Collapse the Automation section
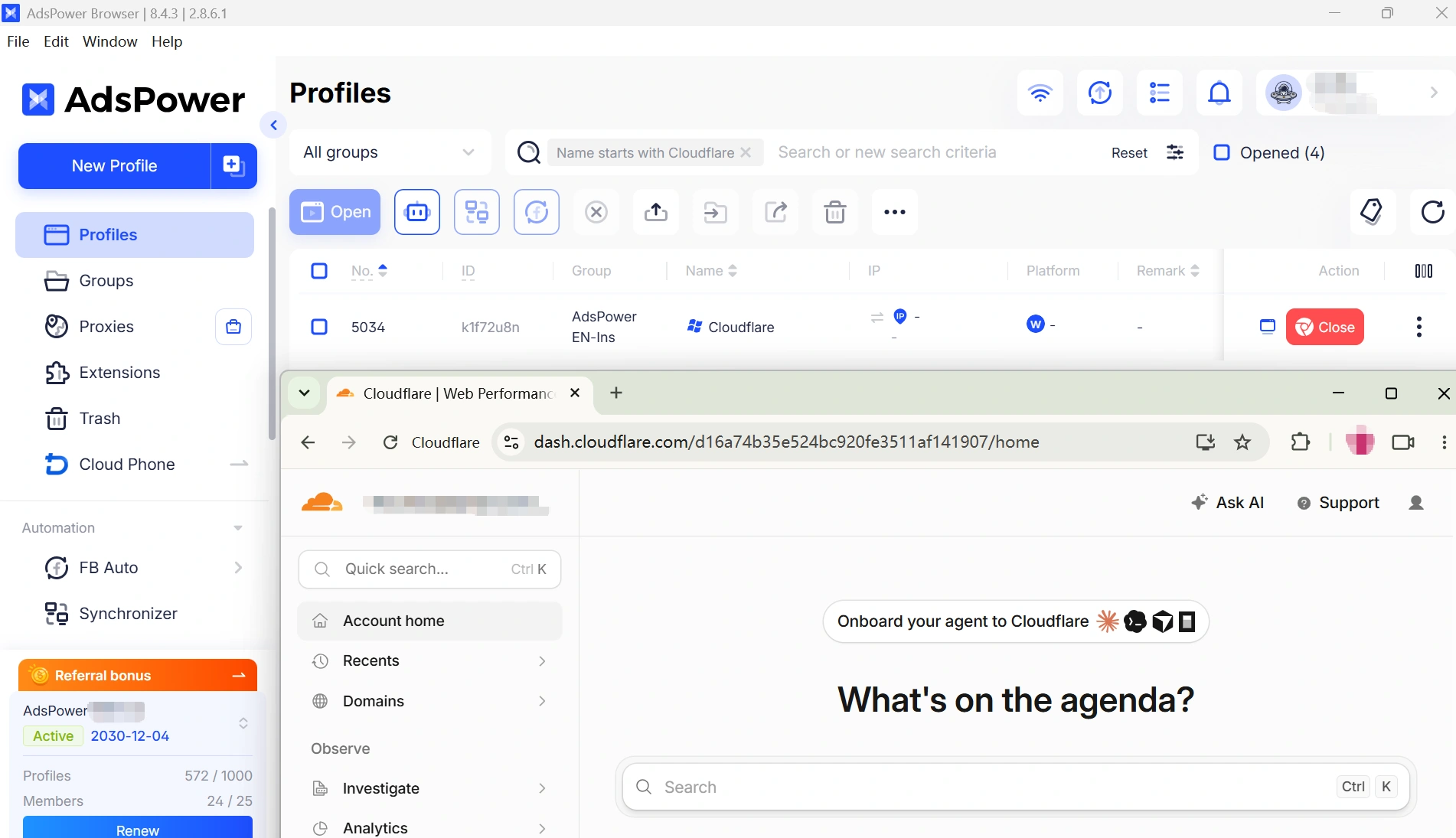 coord(238,528)
